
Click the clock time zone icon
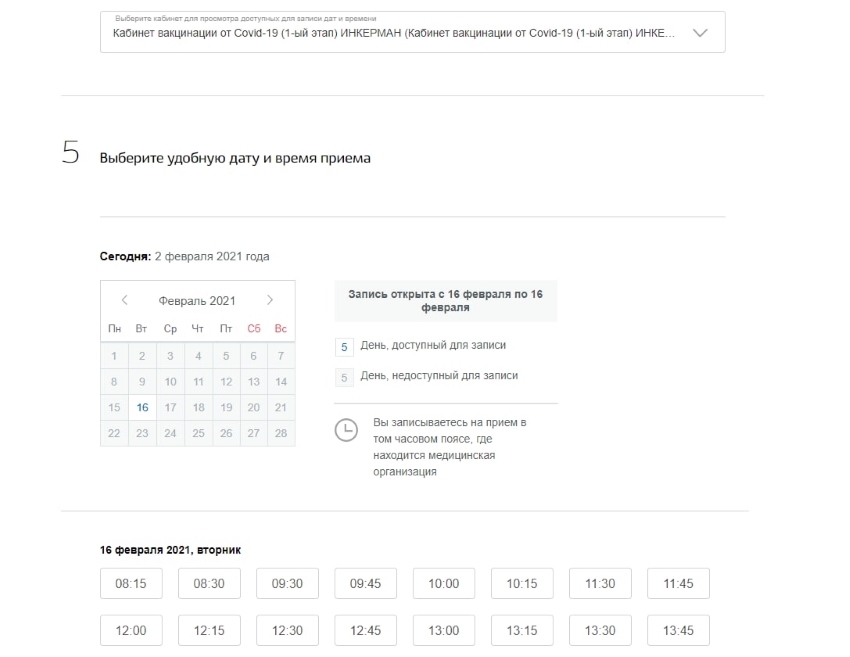coord(345,429)
